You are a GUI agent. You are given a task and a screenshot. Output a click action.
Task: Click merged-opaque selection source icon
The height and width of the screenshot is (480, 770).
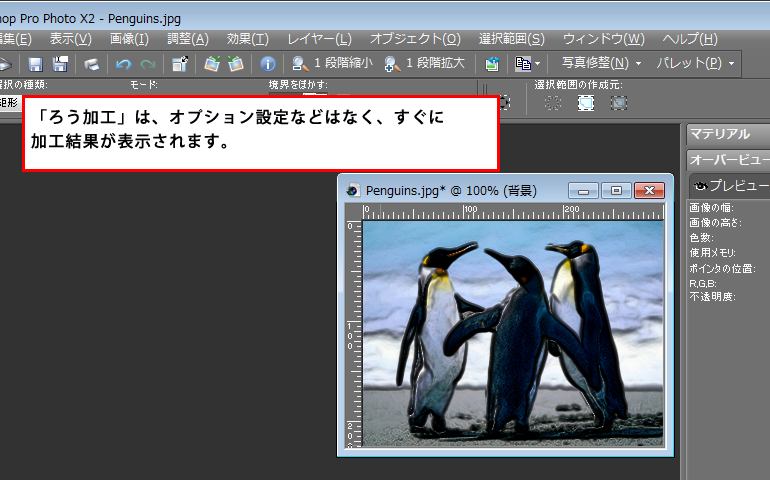click(619, 103)
